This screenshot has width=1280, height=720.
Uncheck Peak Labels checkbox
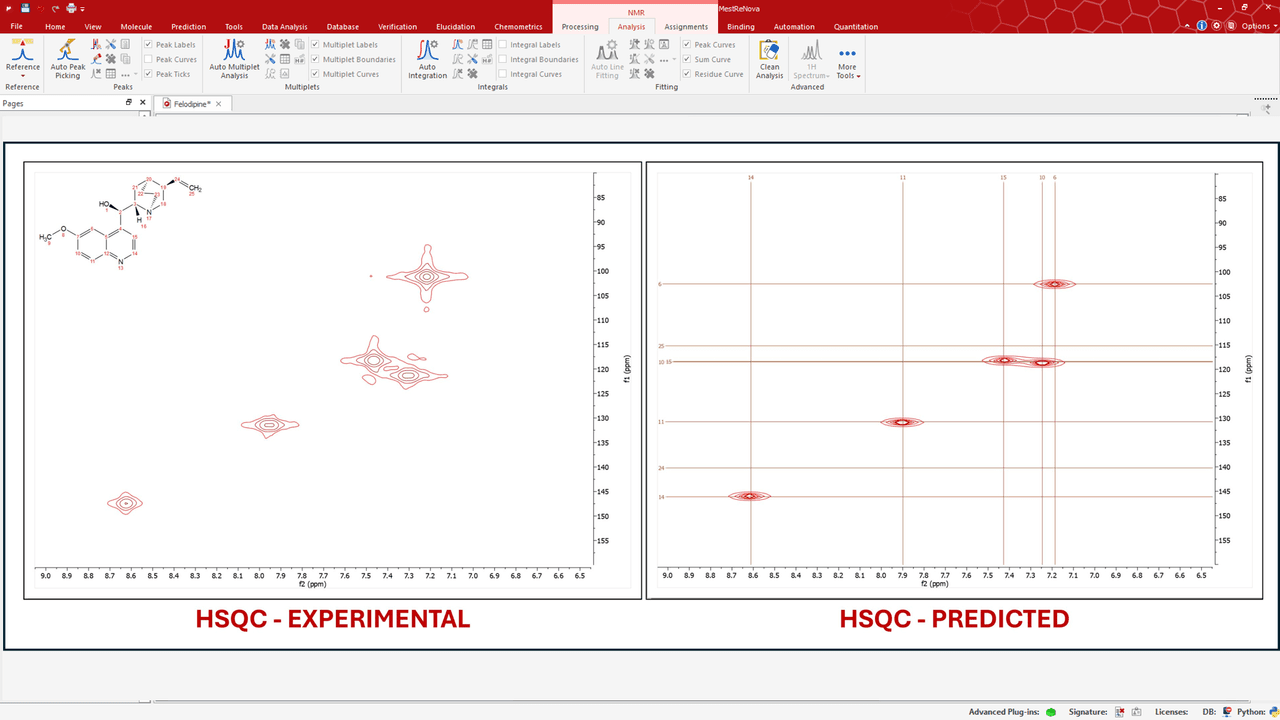pyautogui.click(x=148, y=45)
